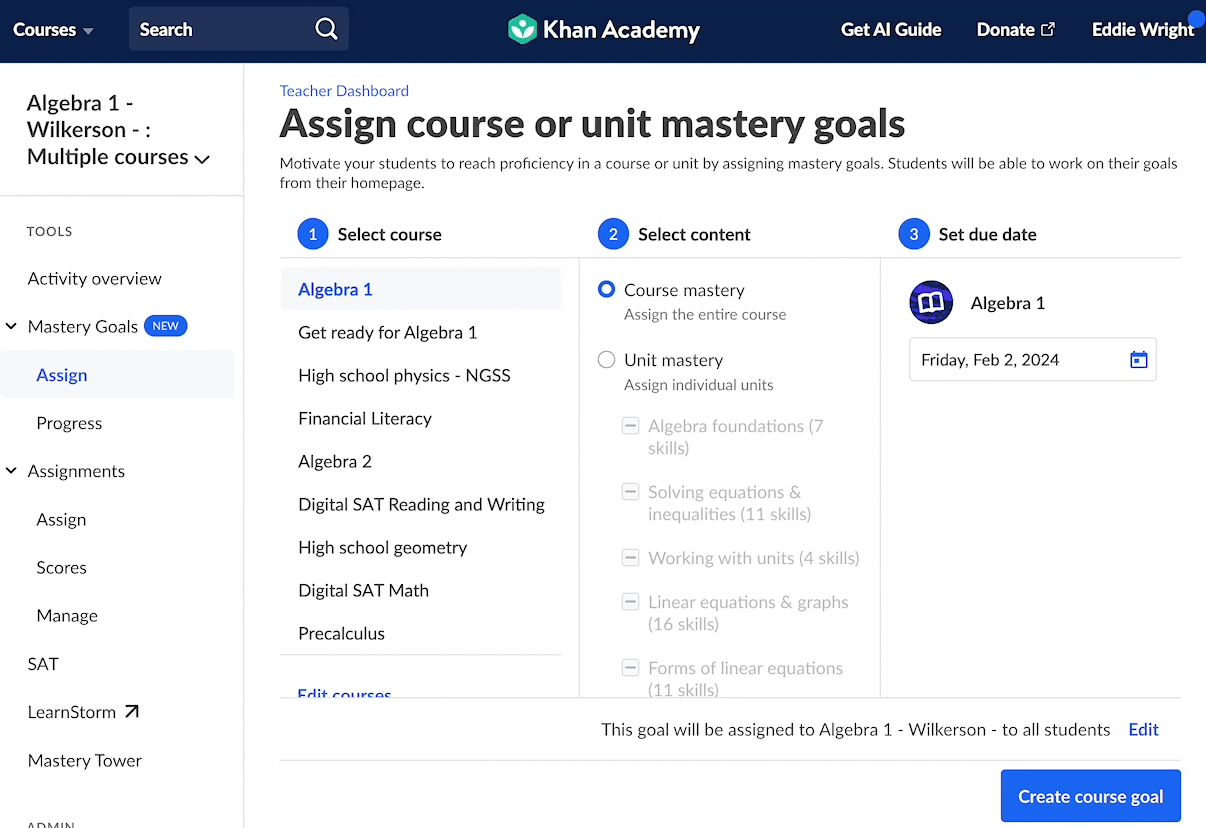
Task: Open the Teacher Dashboard link
Action: (344, 90)
